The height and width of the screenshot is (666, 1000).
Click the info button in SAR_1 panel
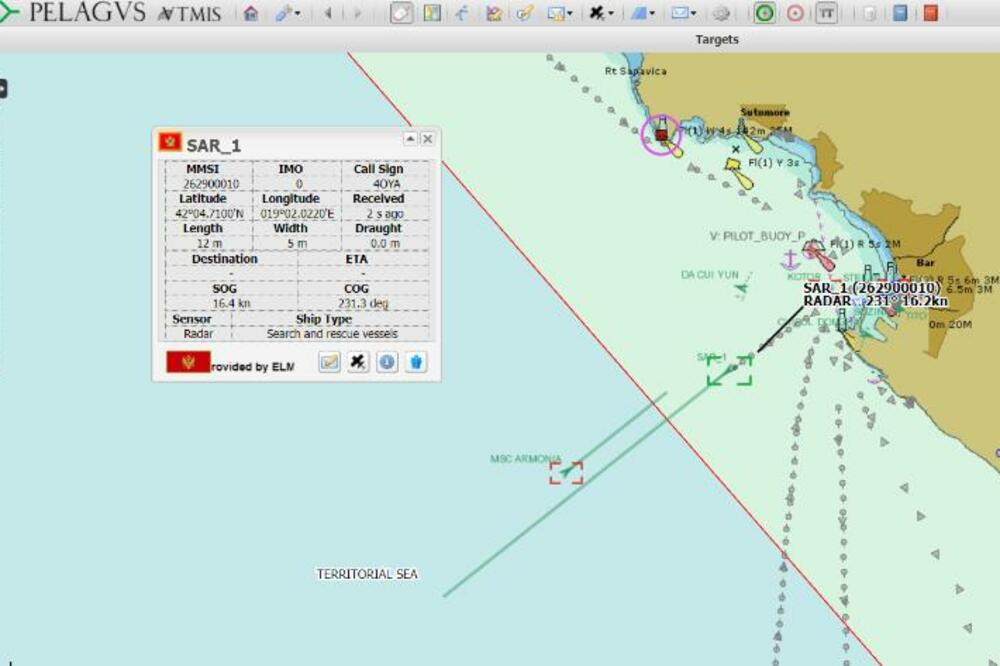(387, 362)
